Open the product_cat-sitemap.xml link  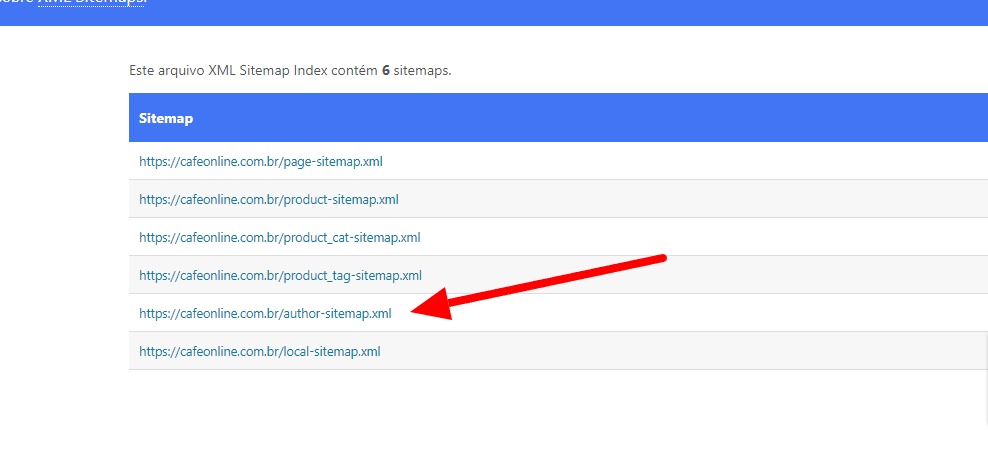pyautogui.click(x=280, y=237)
